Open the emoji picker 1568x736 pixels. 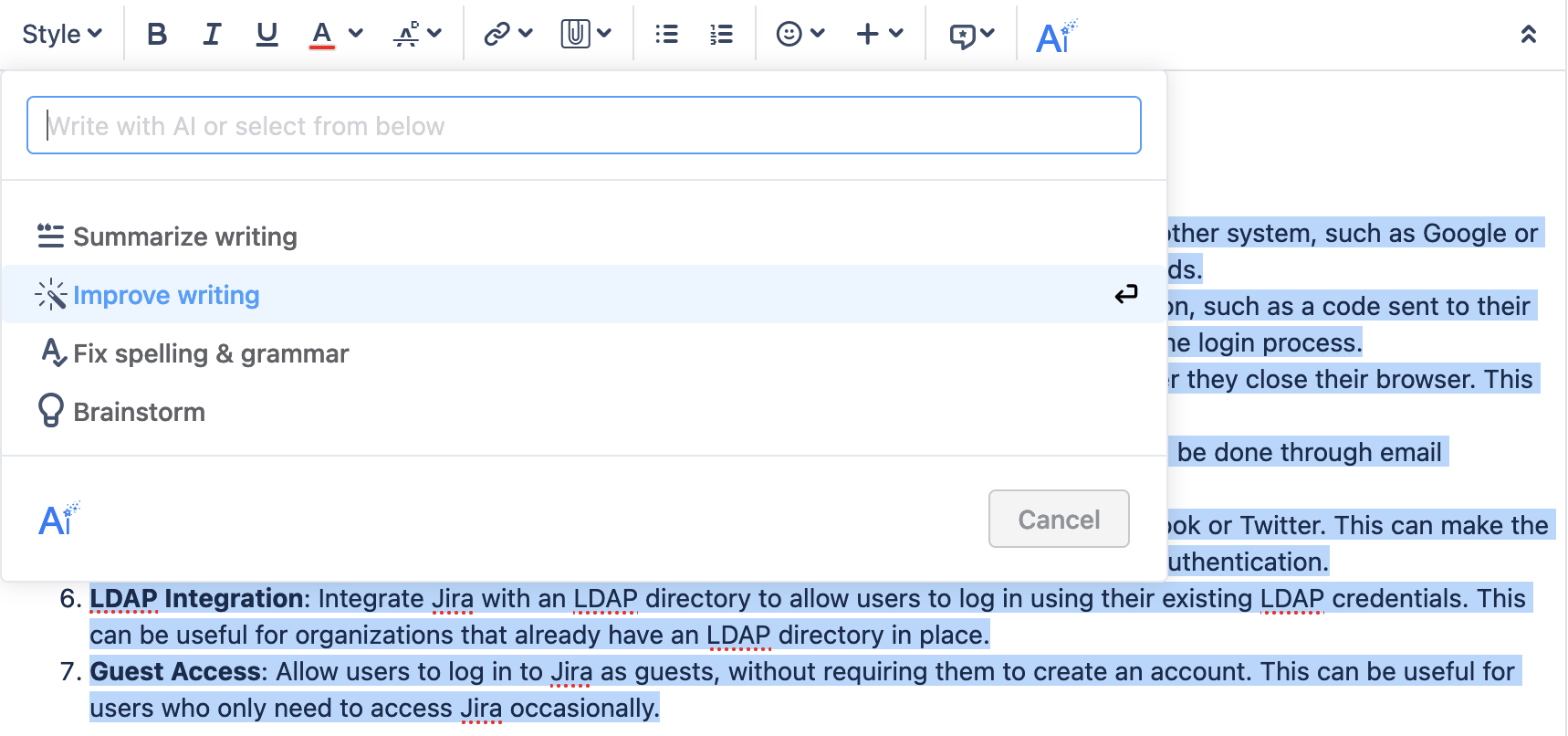pos(789,35)
